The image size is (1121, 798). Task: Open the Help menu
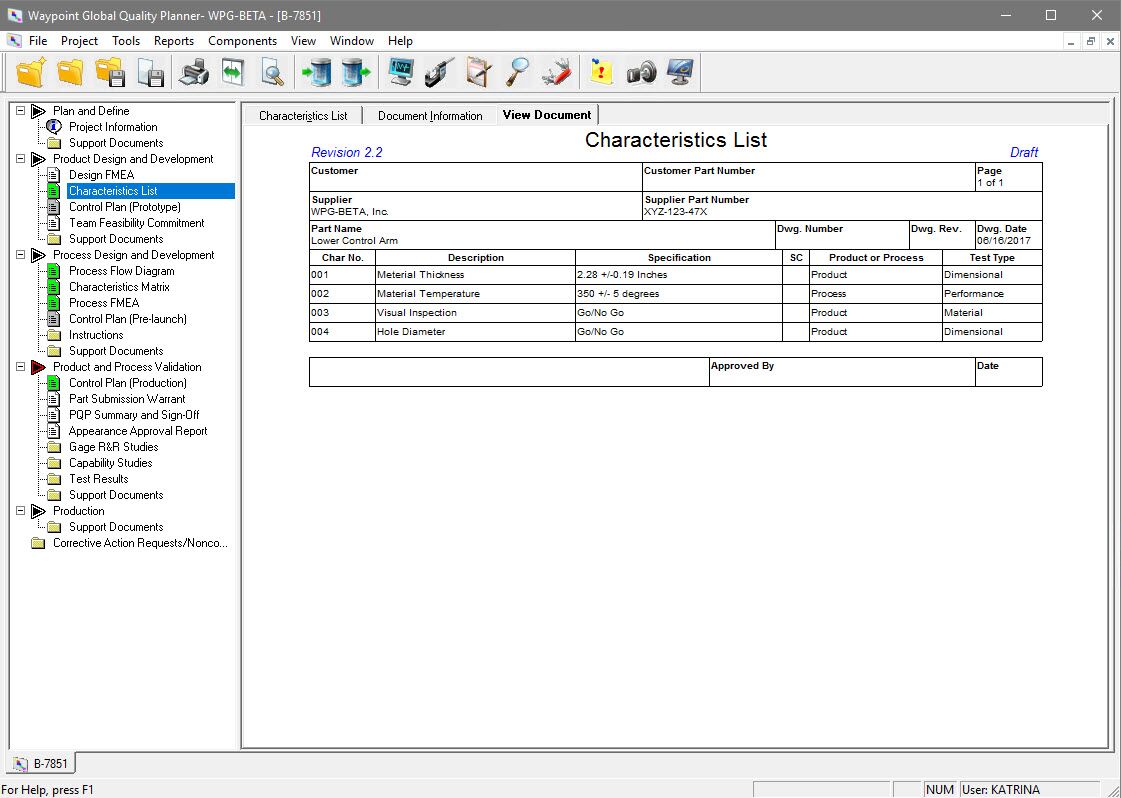pos(400,41)
